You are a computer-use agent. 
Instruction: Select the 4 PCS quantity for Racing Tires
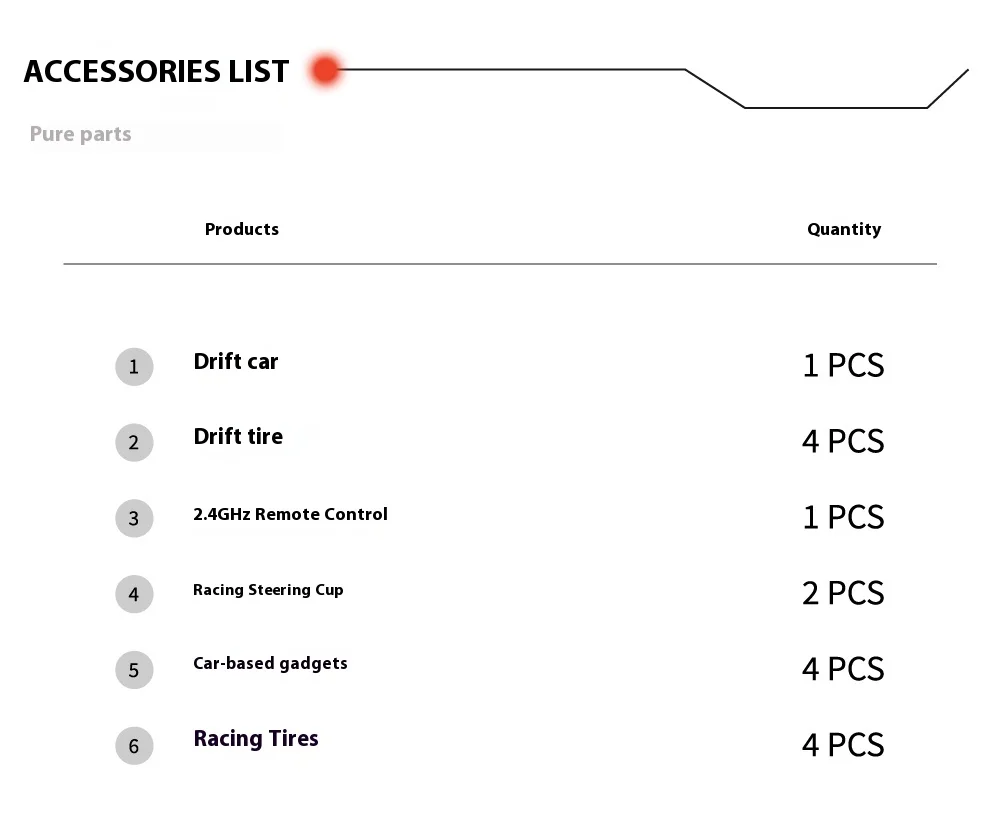843,745
